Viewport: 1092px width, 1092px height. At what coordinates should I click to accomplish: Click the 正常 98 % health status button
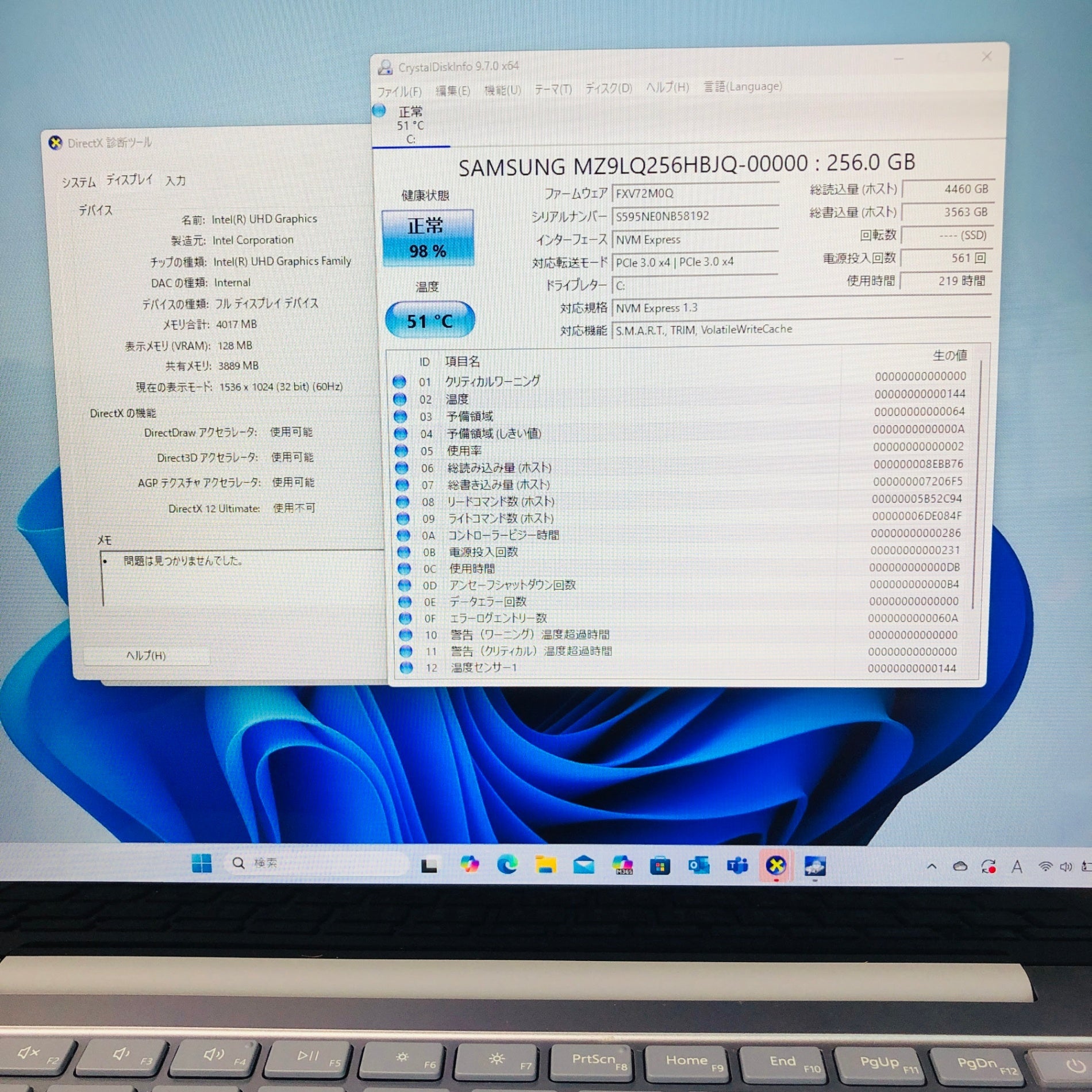pyautogui.click(x=428, y=238)
